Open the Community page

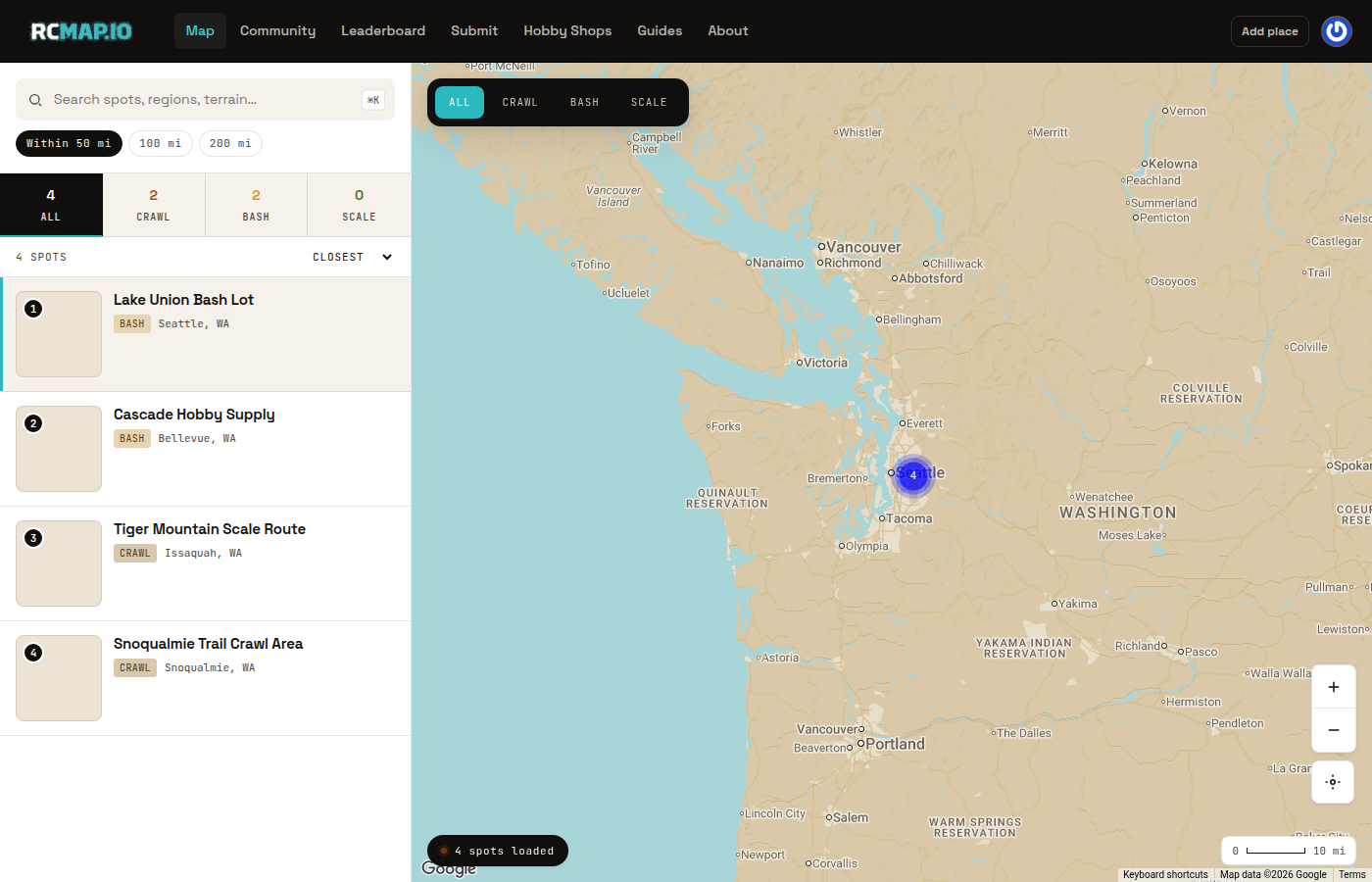(278, 31)
